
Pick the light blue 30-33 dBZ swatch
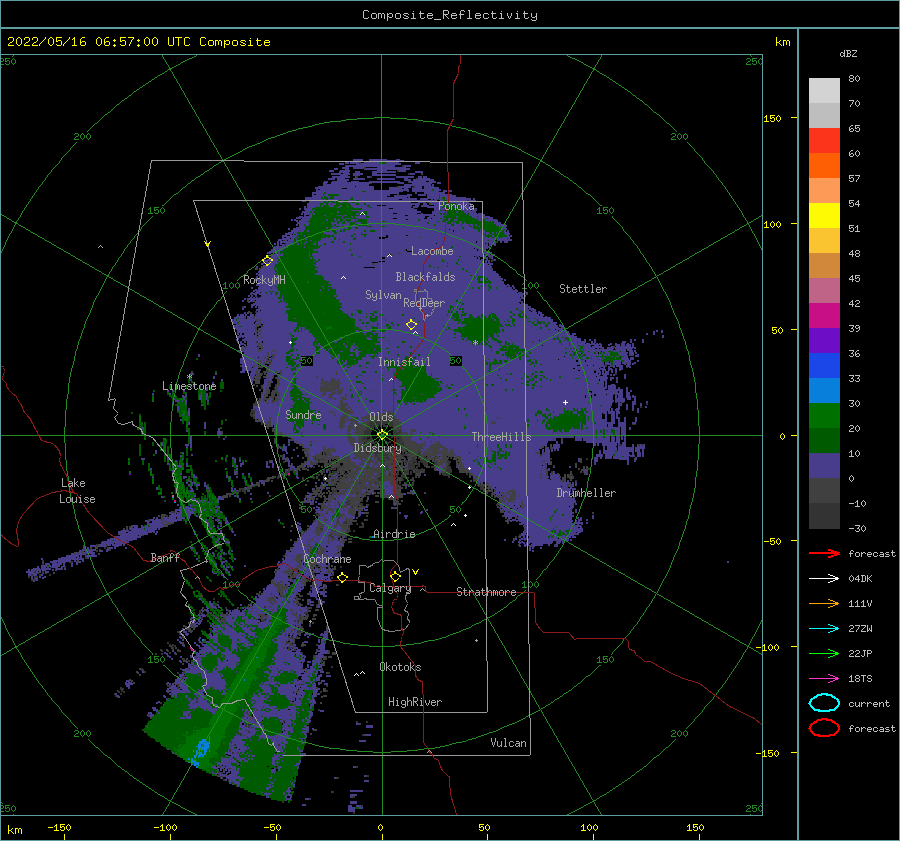[824, 390]
